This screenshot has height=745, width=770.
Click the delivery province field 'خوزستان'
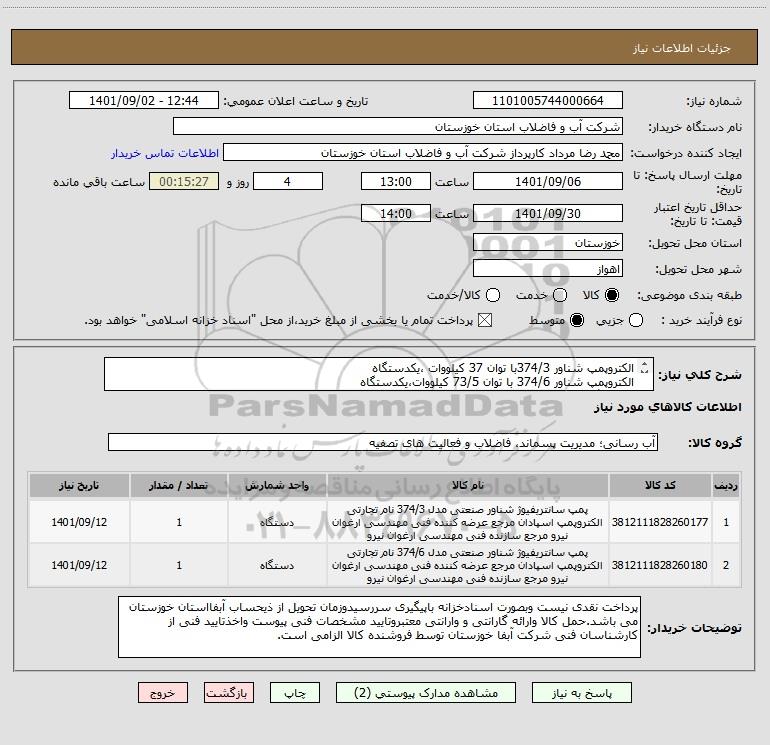click(548, 243)
